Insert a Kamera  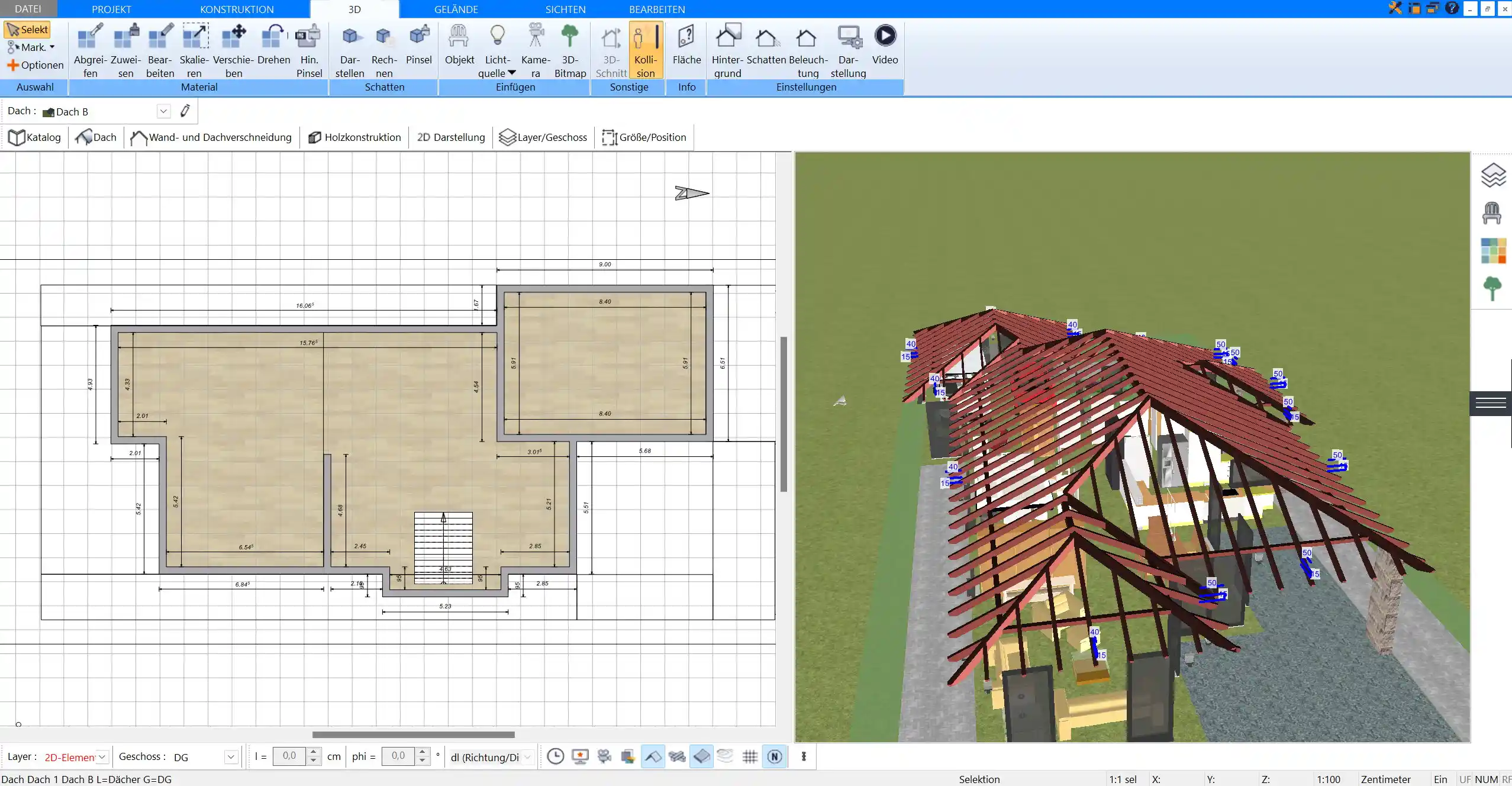(536, 51)
